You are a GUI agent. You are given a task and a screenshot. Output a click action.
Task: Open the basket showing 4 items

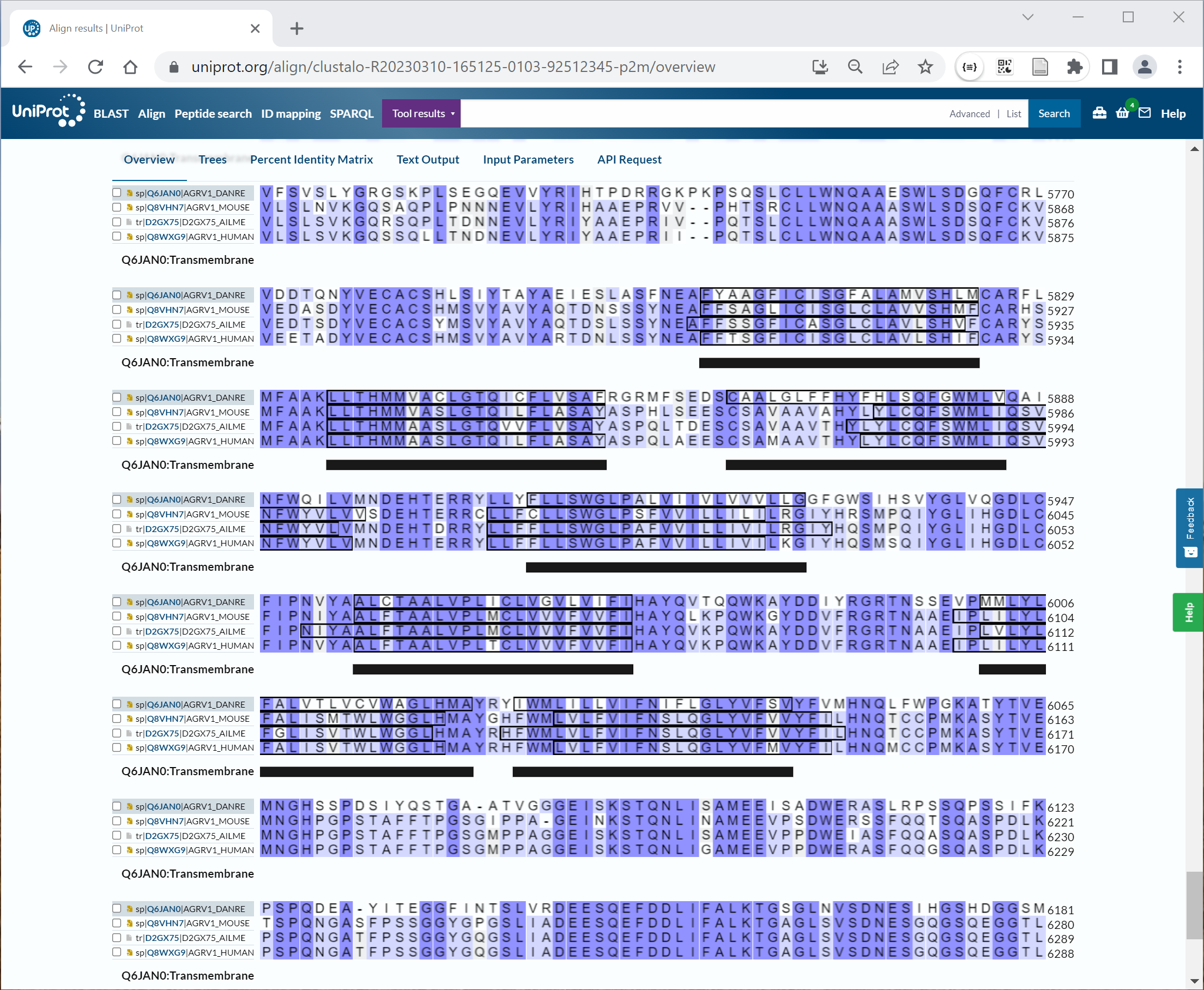pyautogui.click(x=1122, y=113)
